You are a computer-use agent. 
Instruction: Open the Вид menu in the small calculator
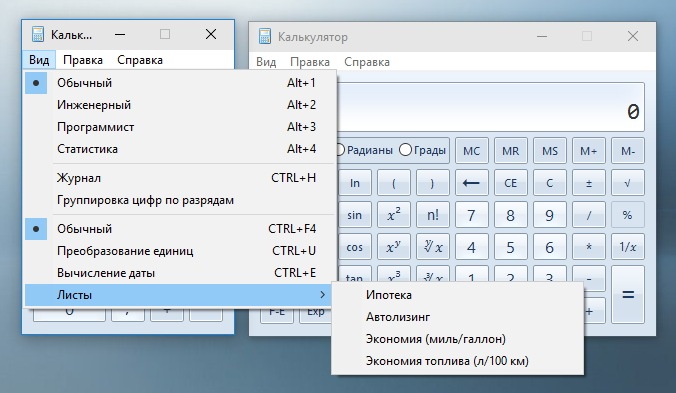39,60
